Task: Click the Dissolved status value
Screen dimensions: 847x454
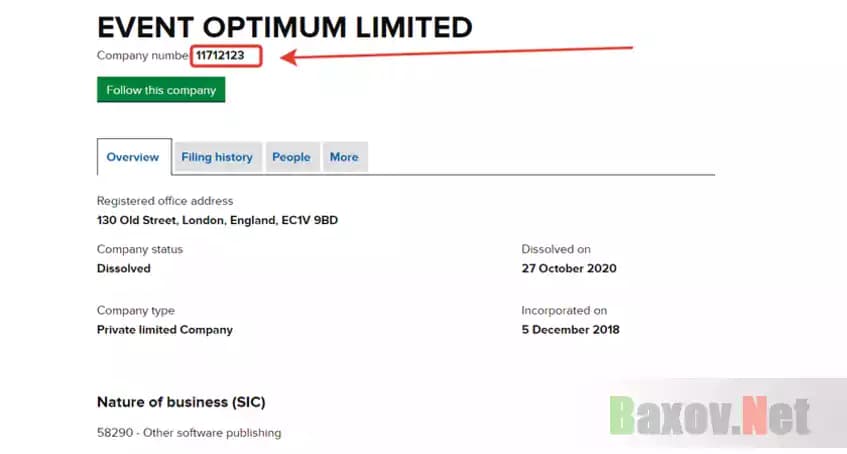Action: tap(124, 268)
